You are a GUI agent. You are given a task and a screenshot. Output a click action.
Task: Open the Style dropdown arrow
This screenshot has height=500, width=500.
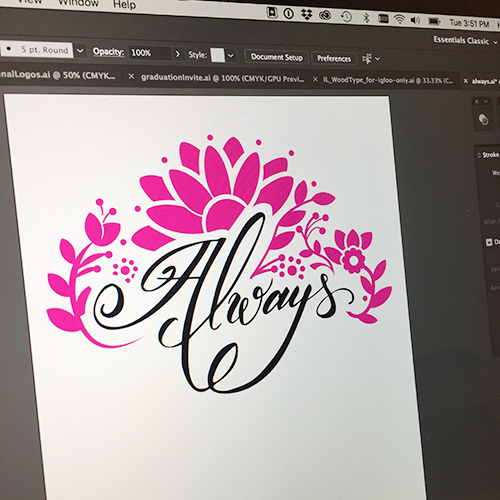(231, 56)
